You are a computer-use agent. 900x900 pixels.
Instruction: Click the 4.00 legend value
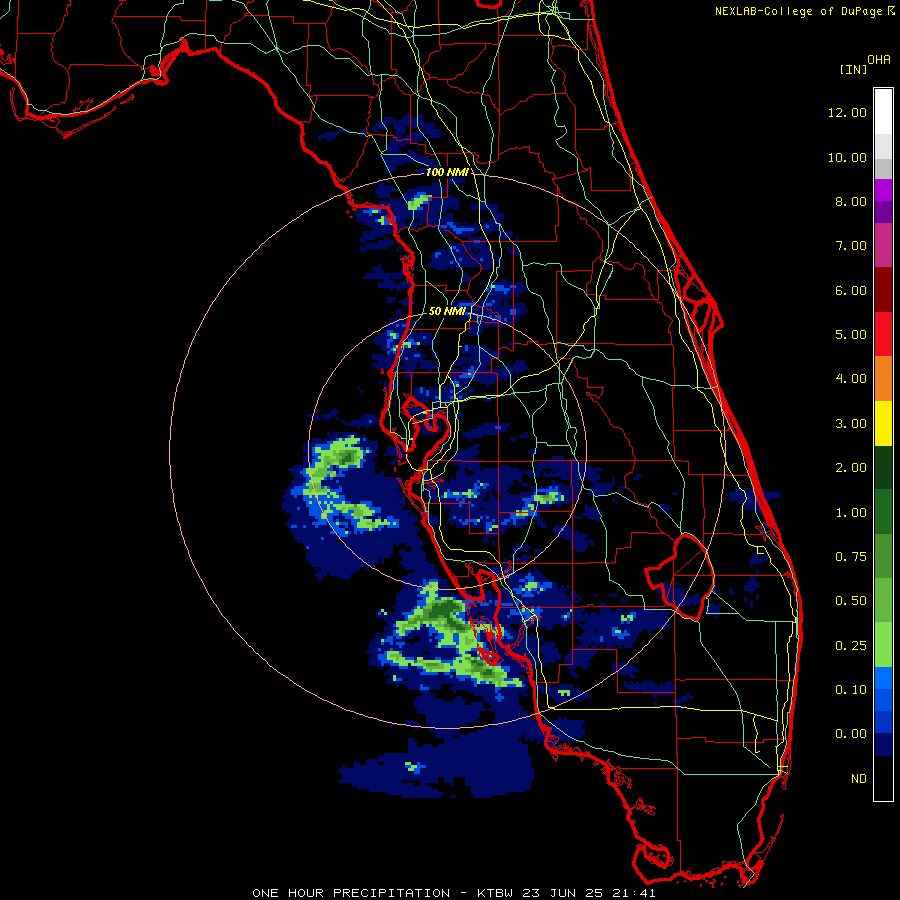pos(851,379)
